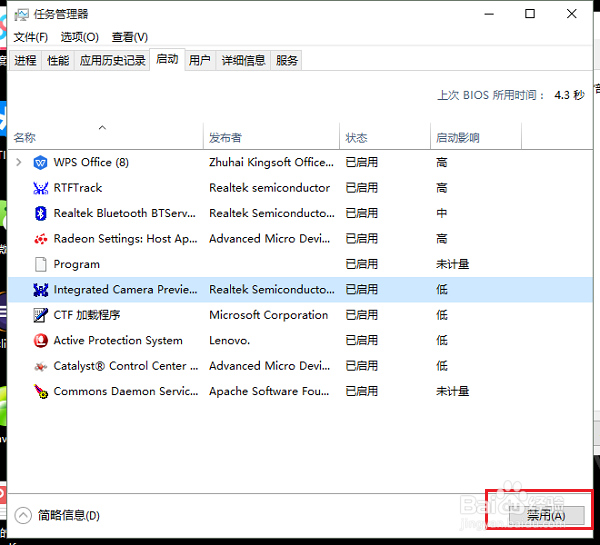Minimize the Task Manager window
Screen dimensions: 600x545
(489, 14)
